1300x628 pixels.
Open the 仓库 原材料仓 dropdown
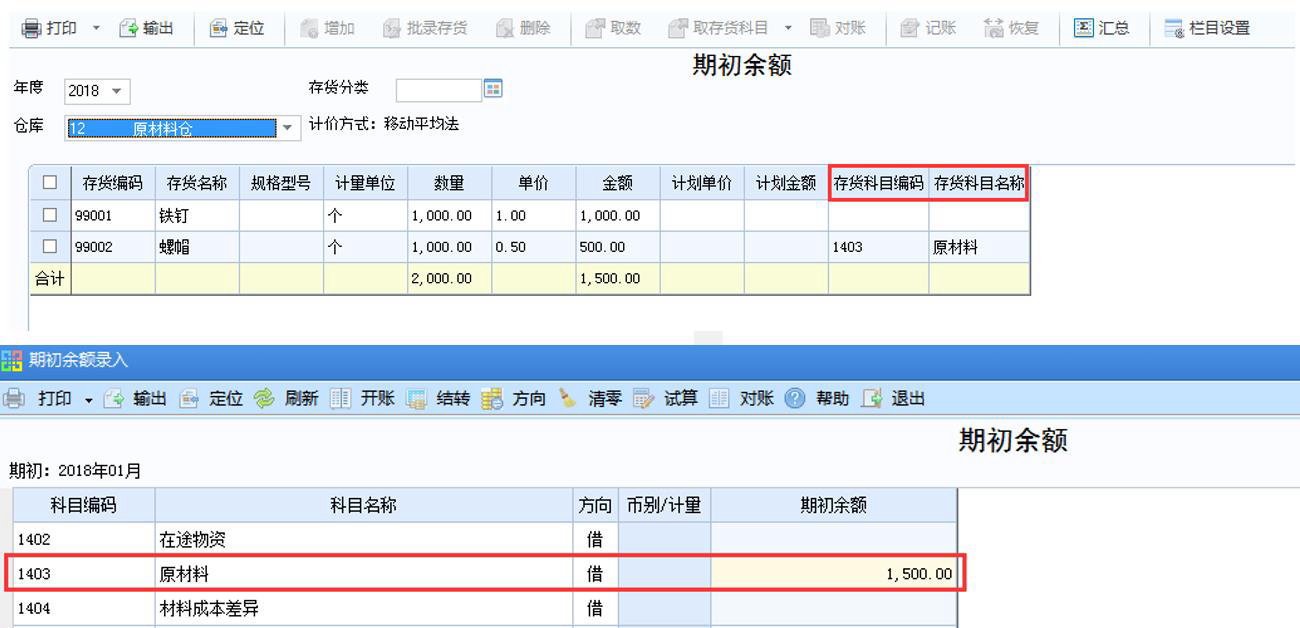[x=288, y=128]
